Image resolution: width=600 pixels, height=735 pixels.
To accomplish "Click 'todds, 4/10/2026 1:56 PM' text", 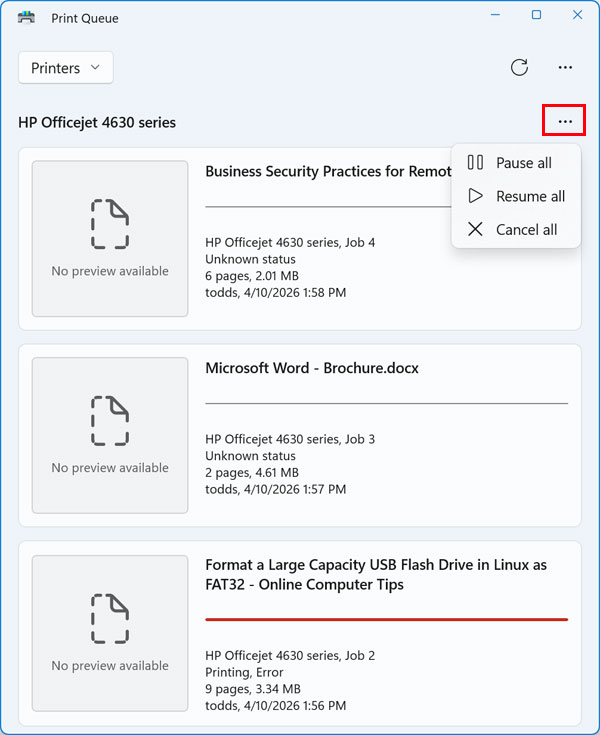I will click(276, 705).
